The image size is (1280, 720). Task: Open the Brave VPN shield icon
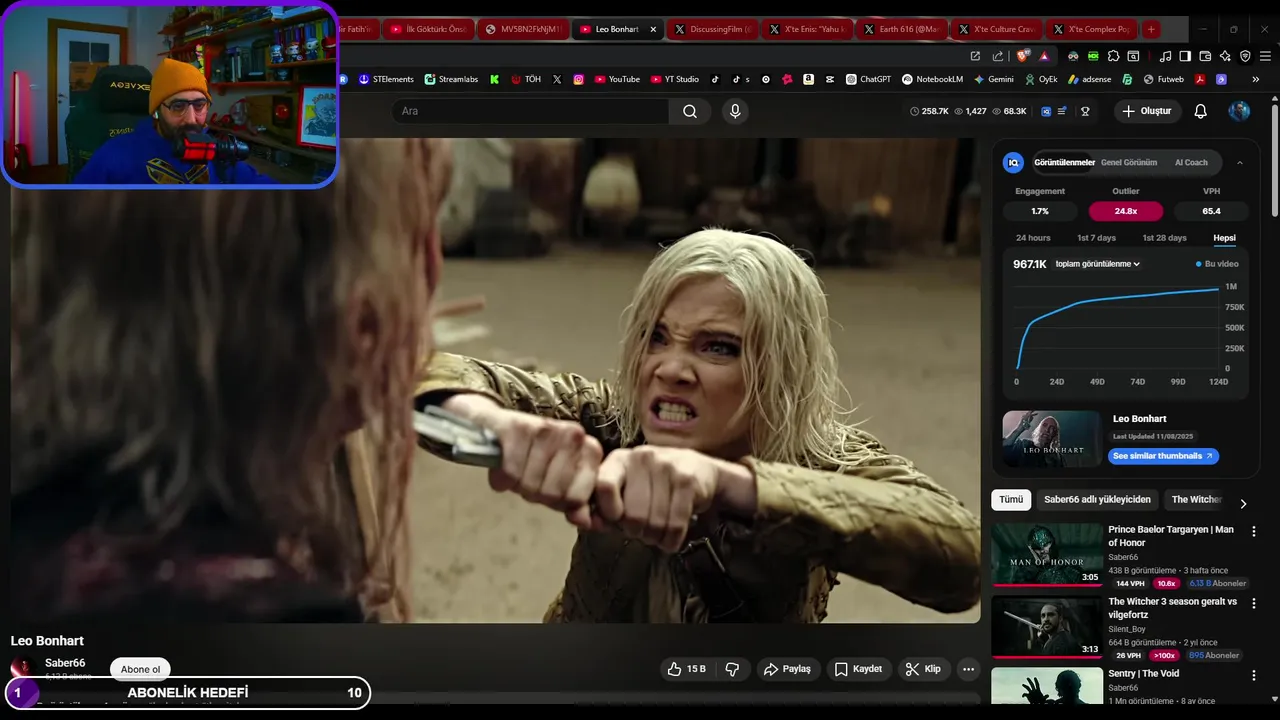[1245, 56]
